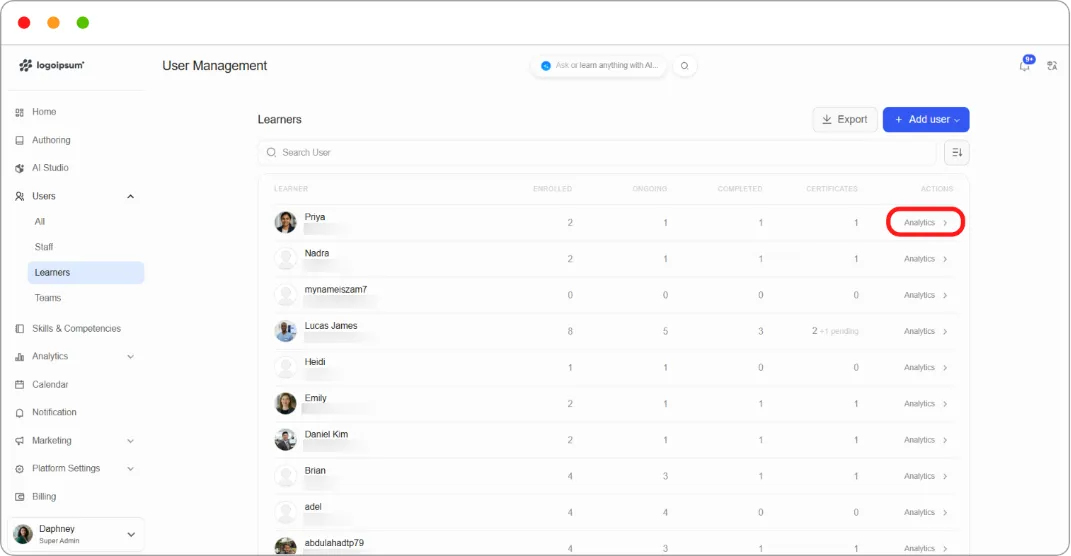
Task: Click learner name mynameiszam7
Action: [335, 290]
